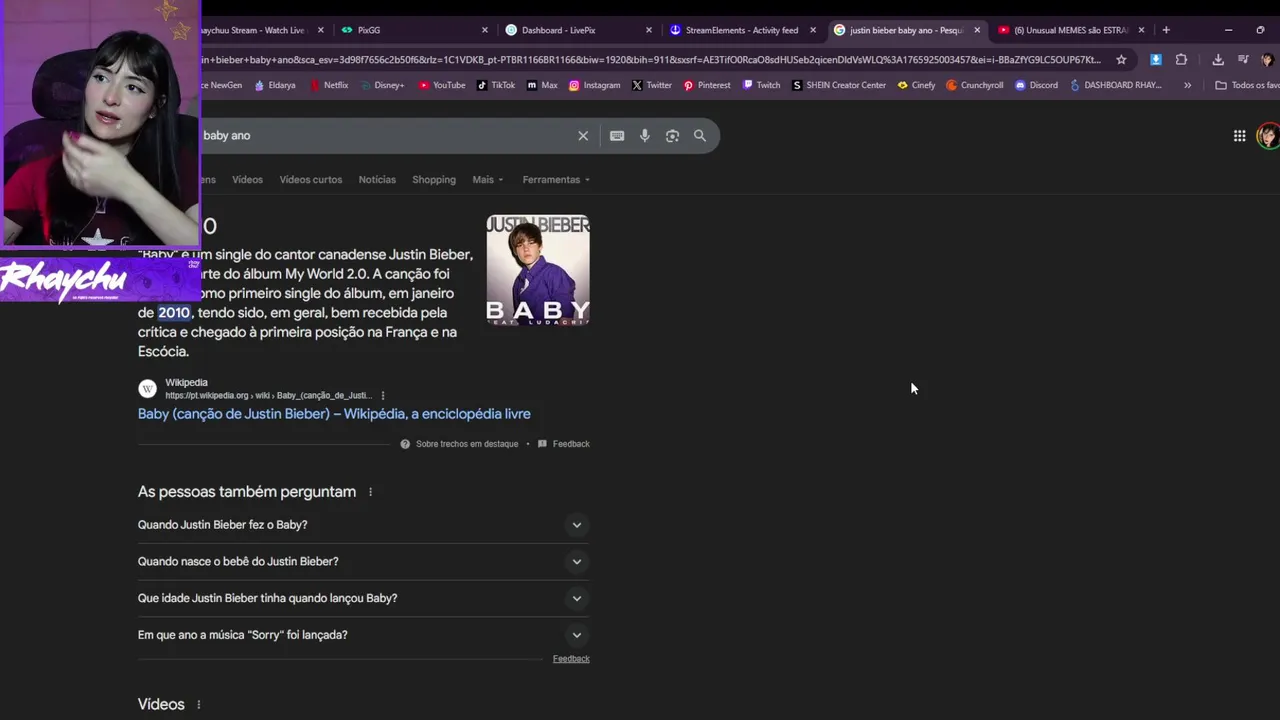Open the Netflix bookmark
The width and height of the screenshot is (1280, 720).
tap(328, 86)
